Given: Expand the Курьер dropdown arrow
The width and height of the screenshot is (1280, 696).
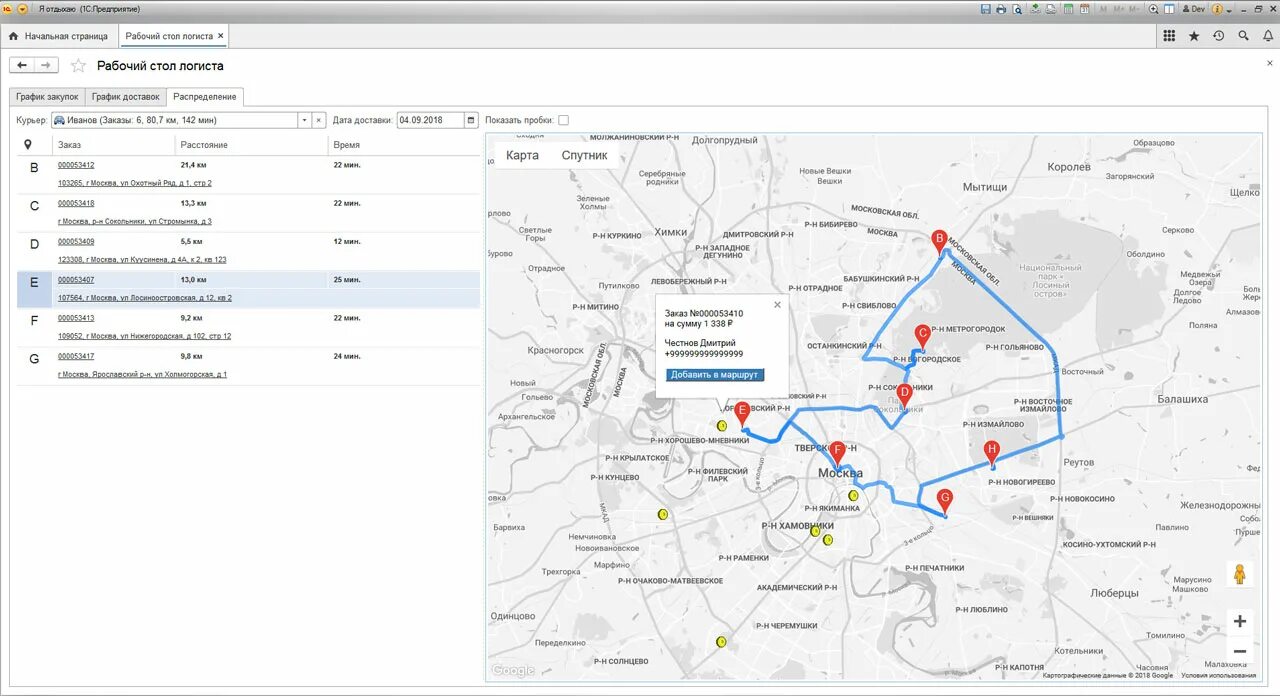Looking at the screenshot, I should (x=305, y=120).
